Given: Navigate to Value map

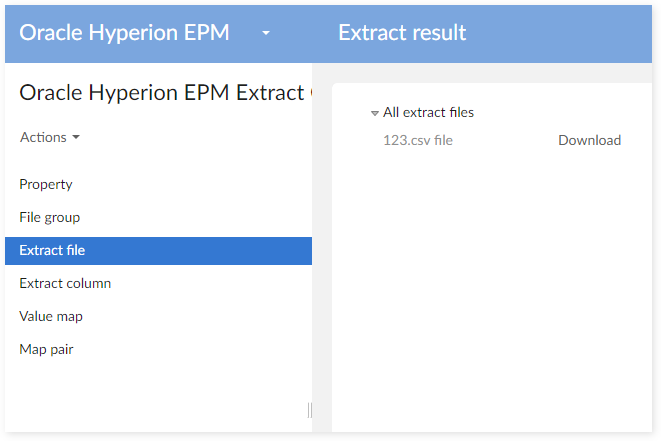Looking at the screenshot, I should [51, 316].
